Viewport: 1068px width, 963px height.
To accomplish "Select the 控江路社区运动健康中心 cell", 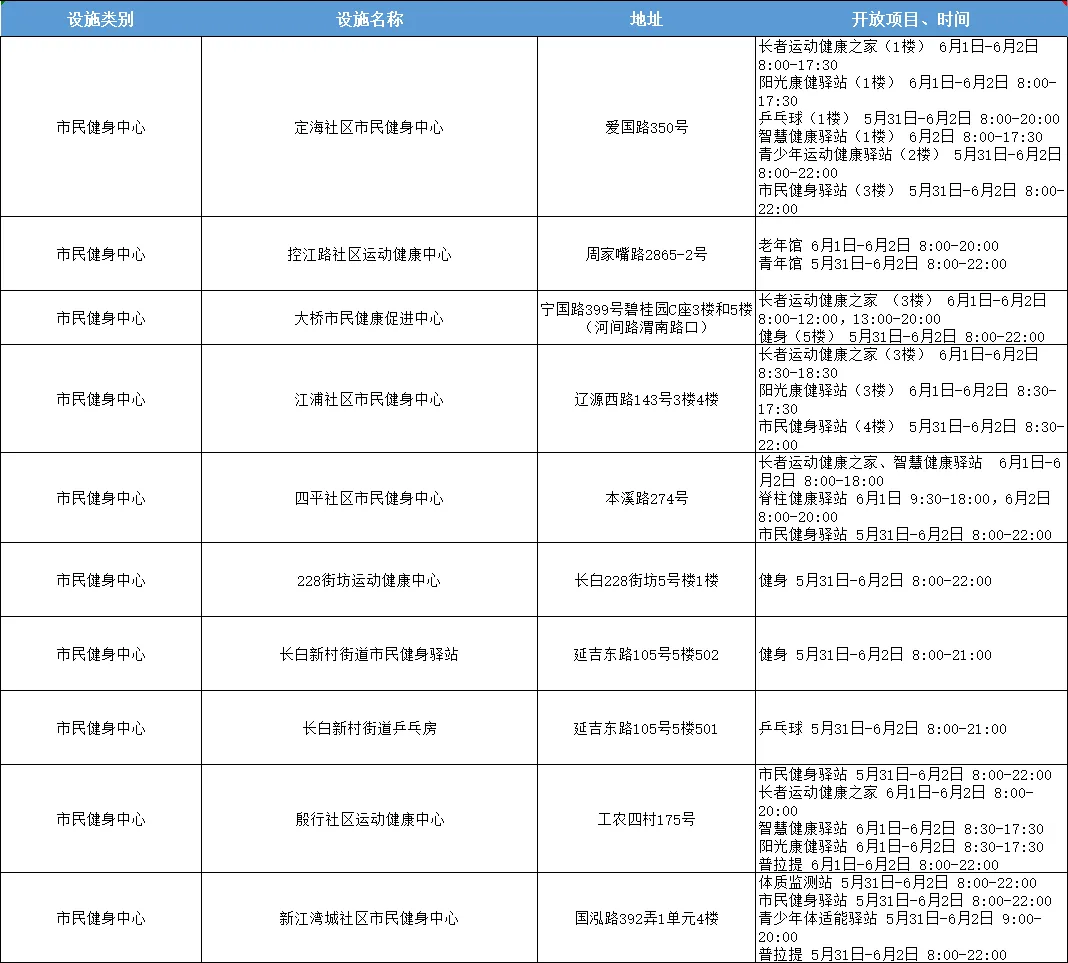I will click(x=369, y=253).
